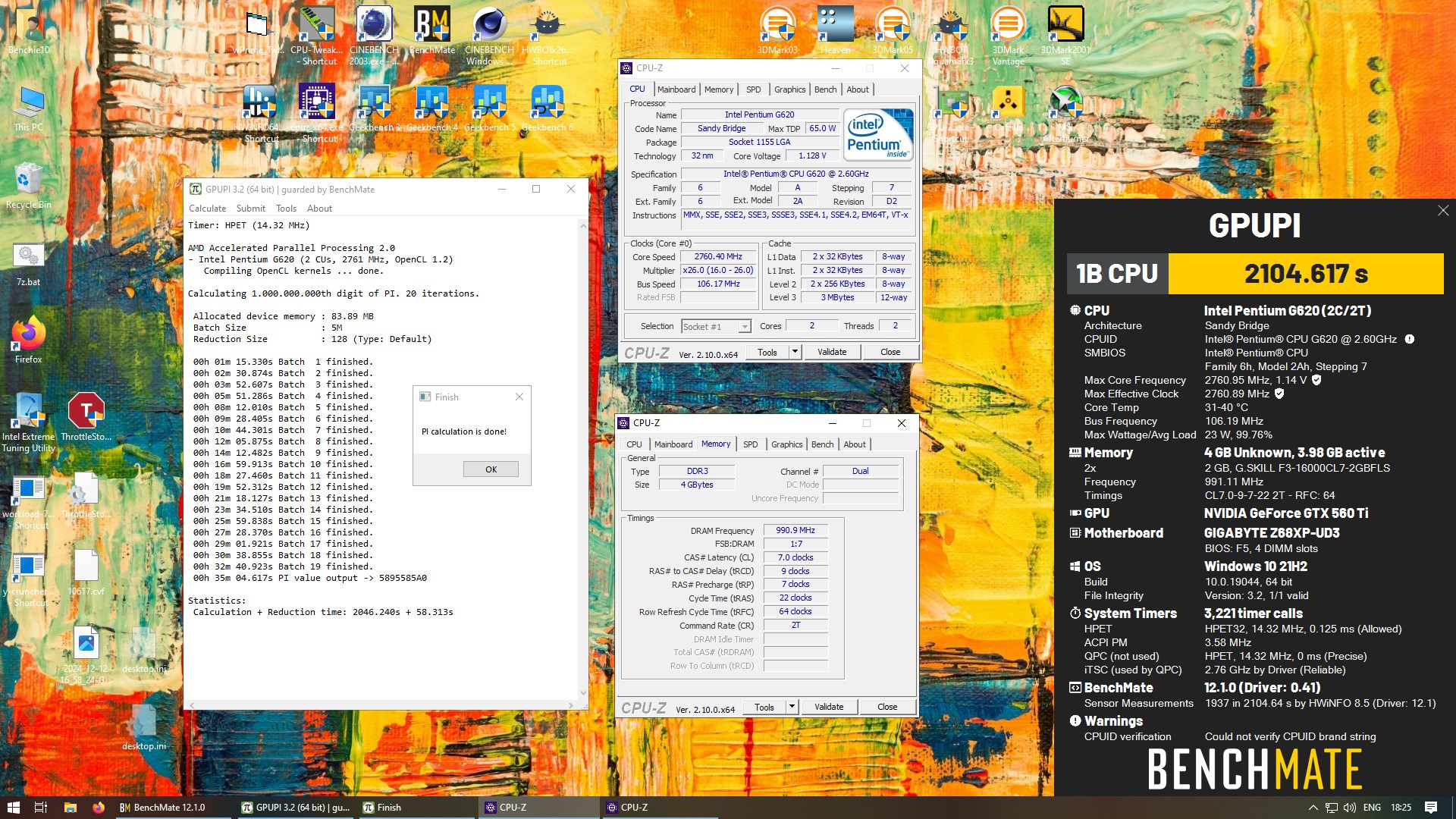Open the HWiNFO64 shortcut desktop icon
Image resolution: width=1456 pixels, height=819 pixels.
pyautogui.click(x=259, y=112)
